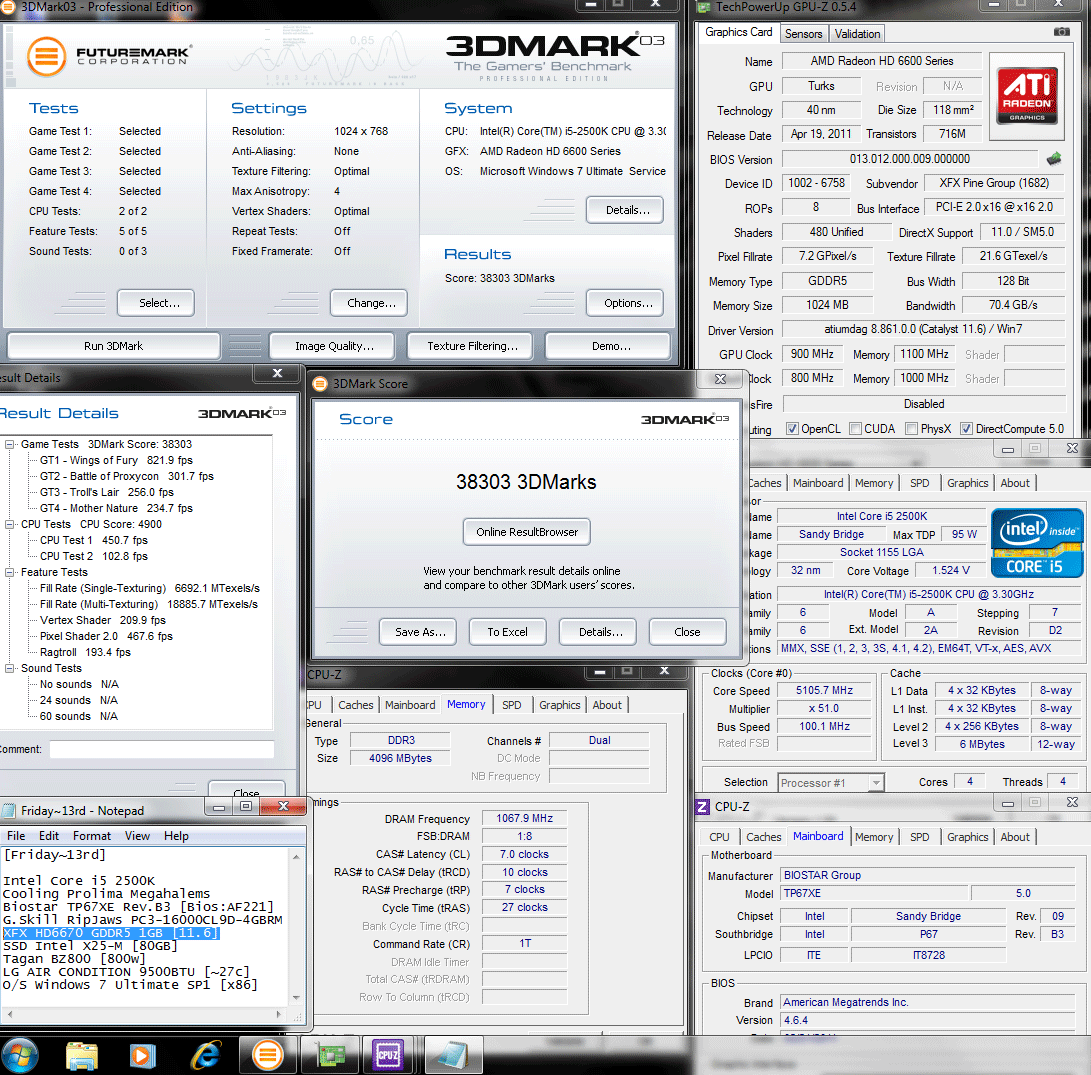
Task: Click the Edit menu in Notepad
Action: click(49, 836)
